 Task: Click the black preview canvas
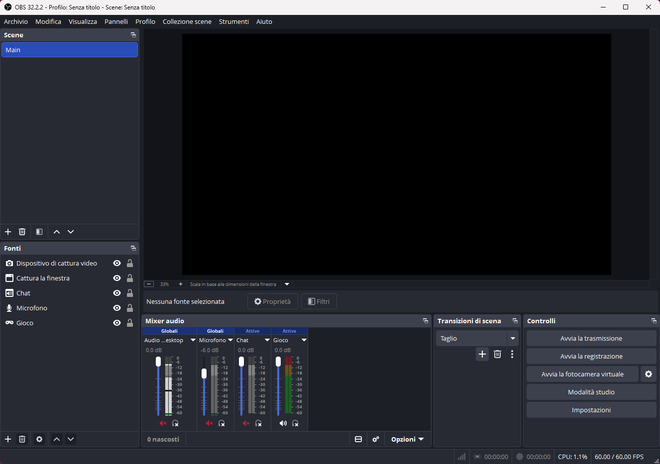coord(396,155)
